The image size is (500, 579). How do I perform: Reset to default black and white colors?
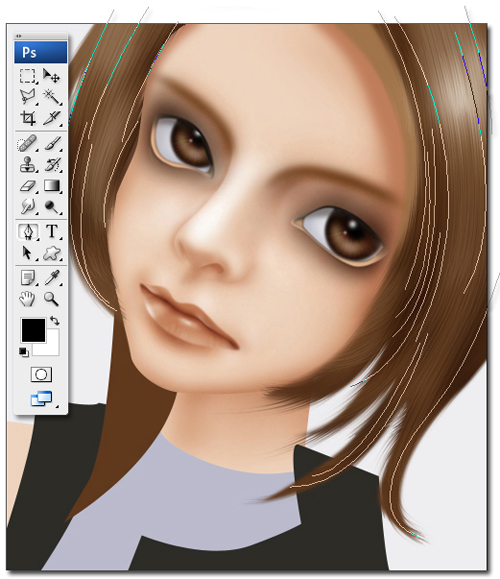[x=24, y=352]
